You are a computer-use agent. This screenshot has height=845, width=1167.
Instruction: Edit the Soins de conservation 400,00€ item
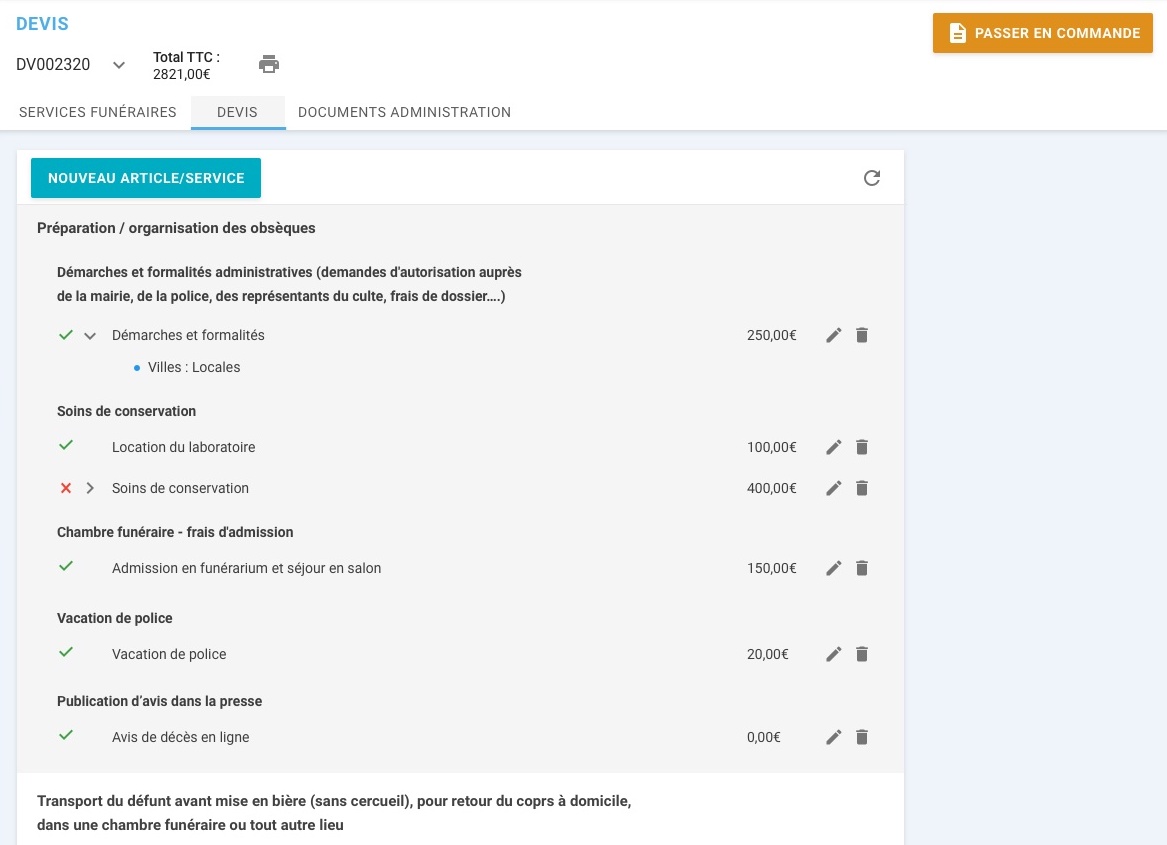pyautogui.click(x=833, y=488)
